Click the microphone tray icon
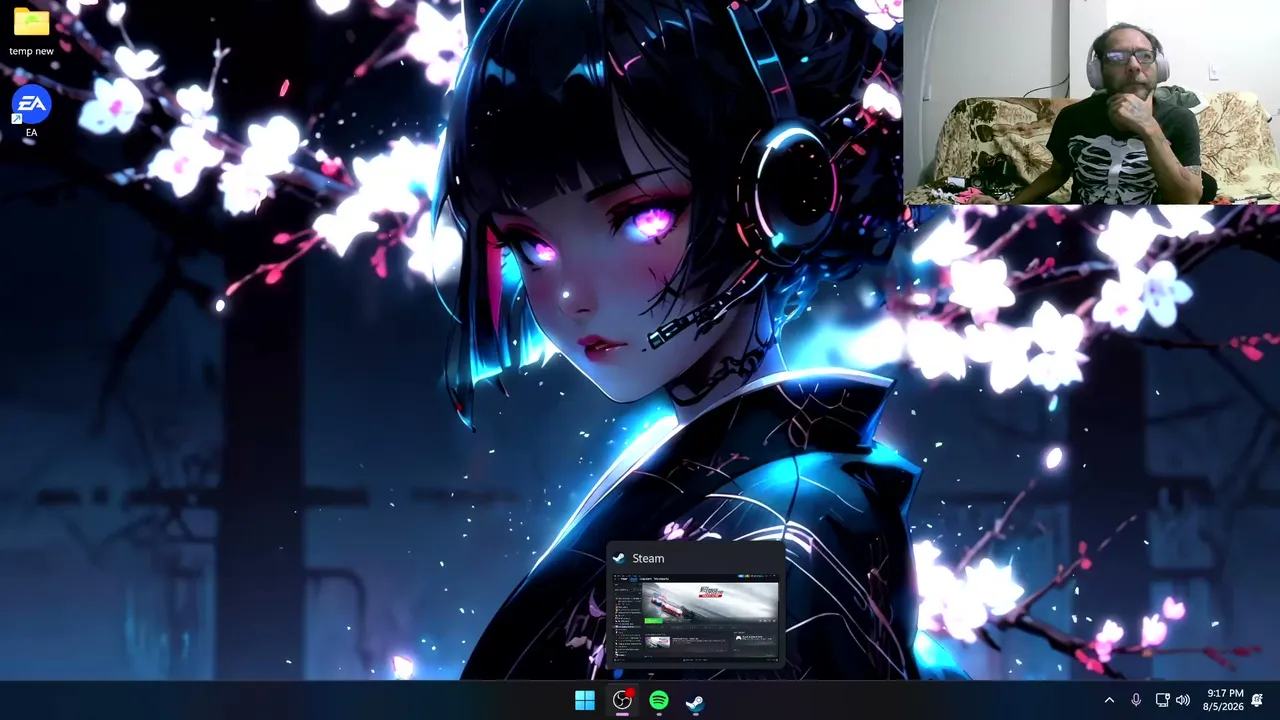The image size is (1280, 720). (1136, 701)
